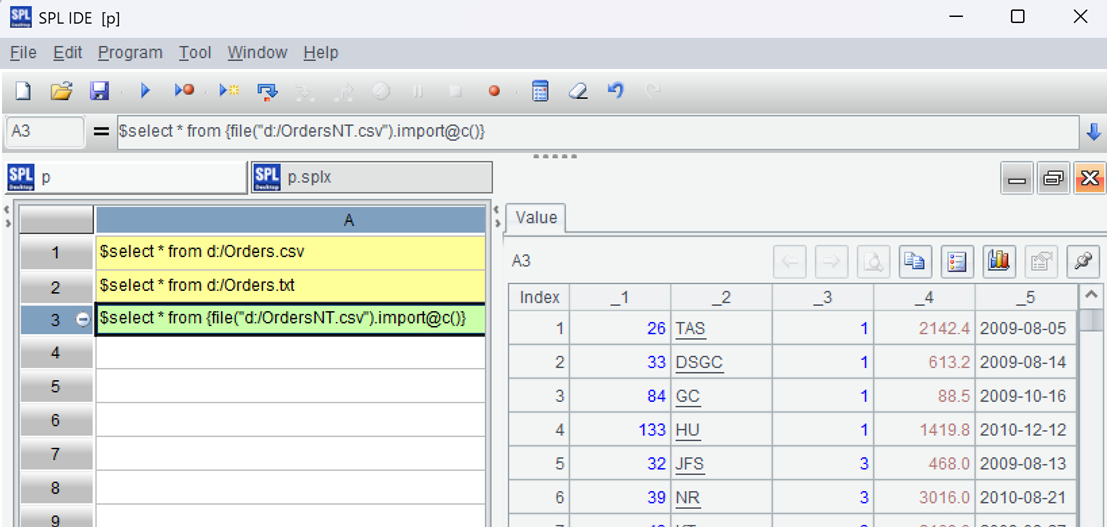Switch to the p.splx document tab
1107x527 pixels.
[x=372, y=177]
